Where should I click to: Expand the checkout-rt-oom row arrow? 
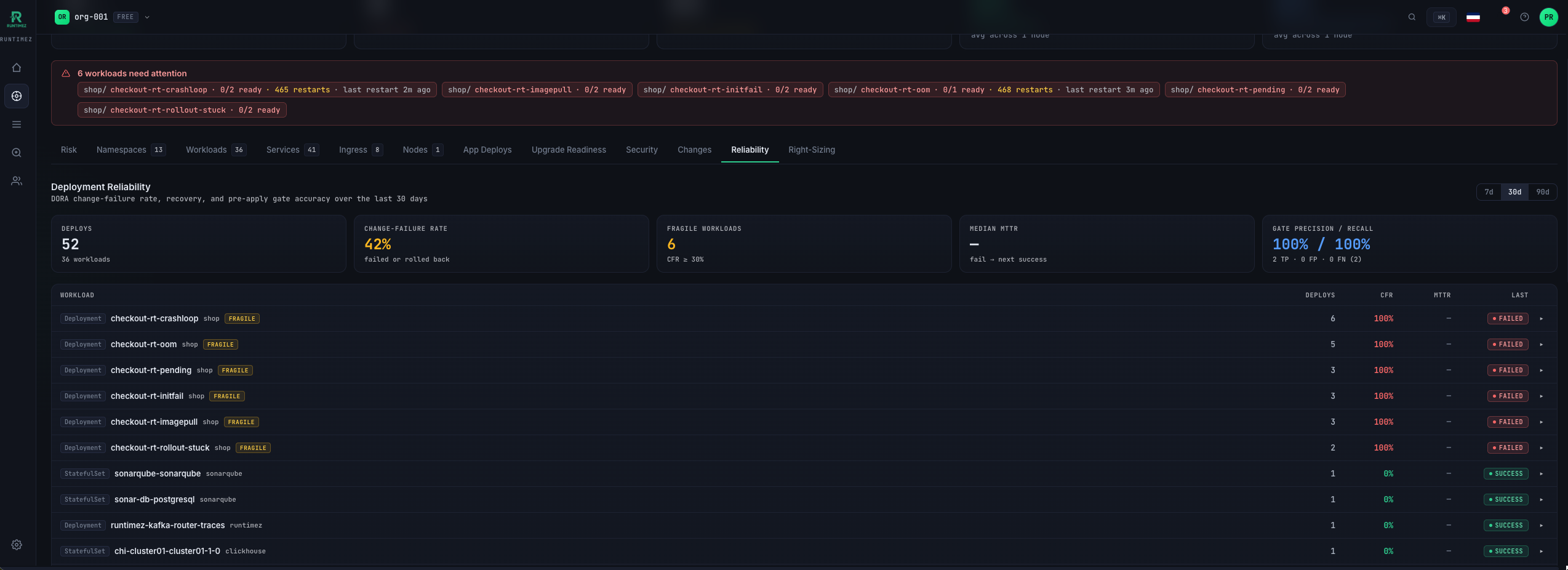pyautogui.click(x=1542, y=345)
